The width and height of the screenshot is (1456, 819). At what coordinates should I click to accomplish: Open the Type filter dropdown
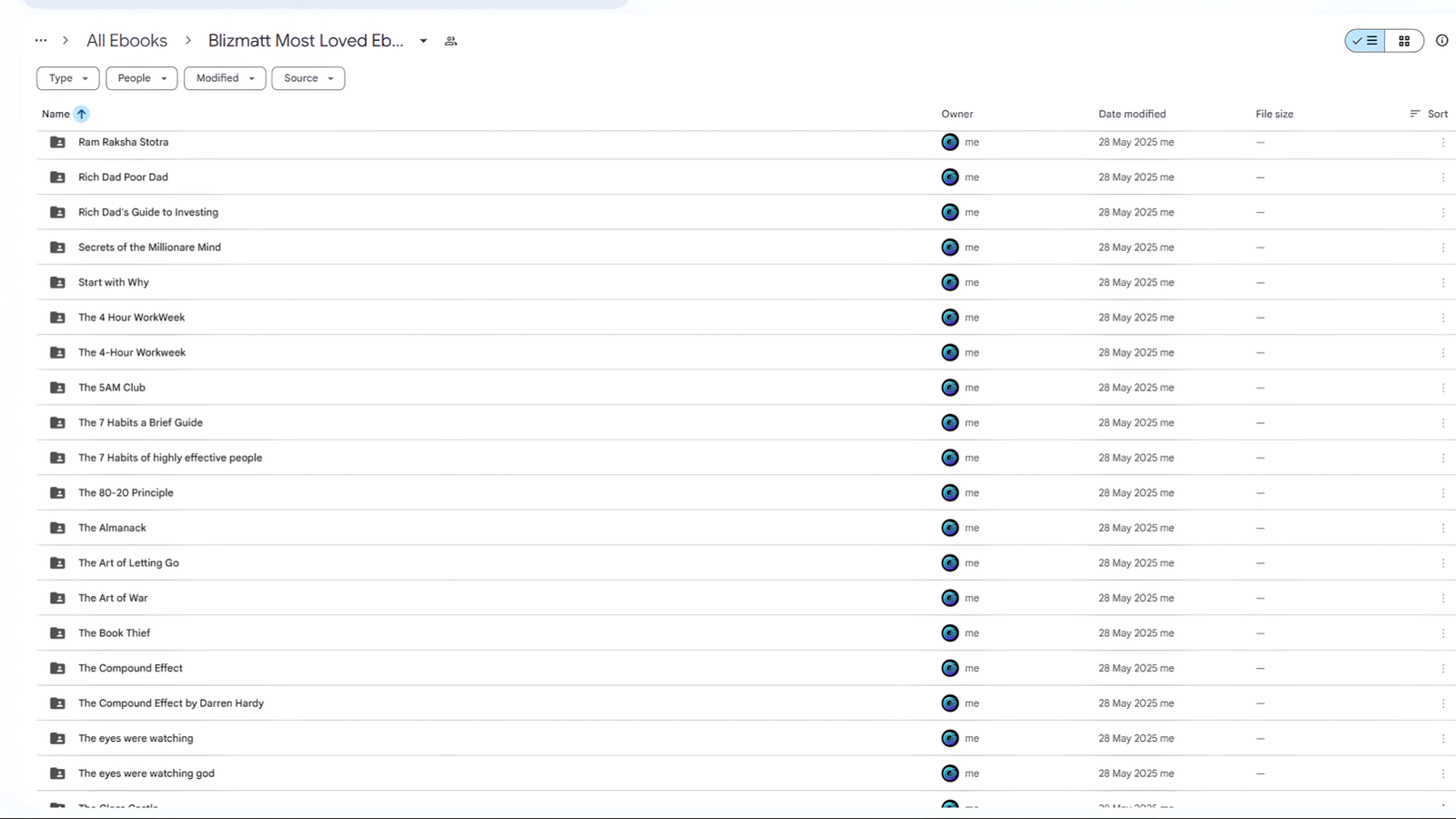[68, 78]
